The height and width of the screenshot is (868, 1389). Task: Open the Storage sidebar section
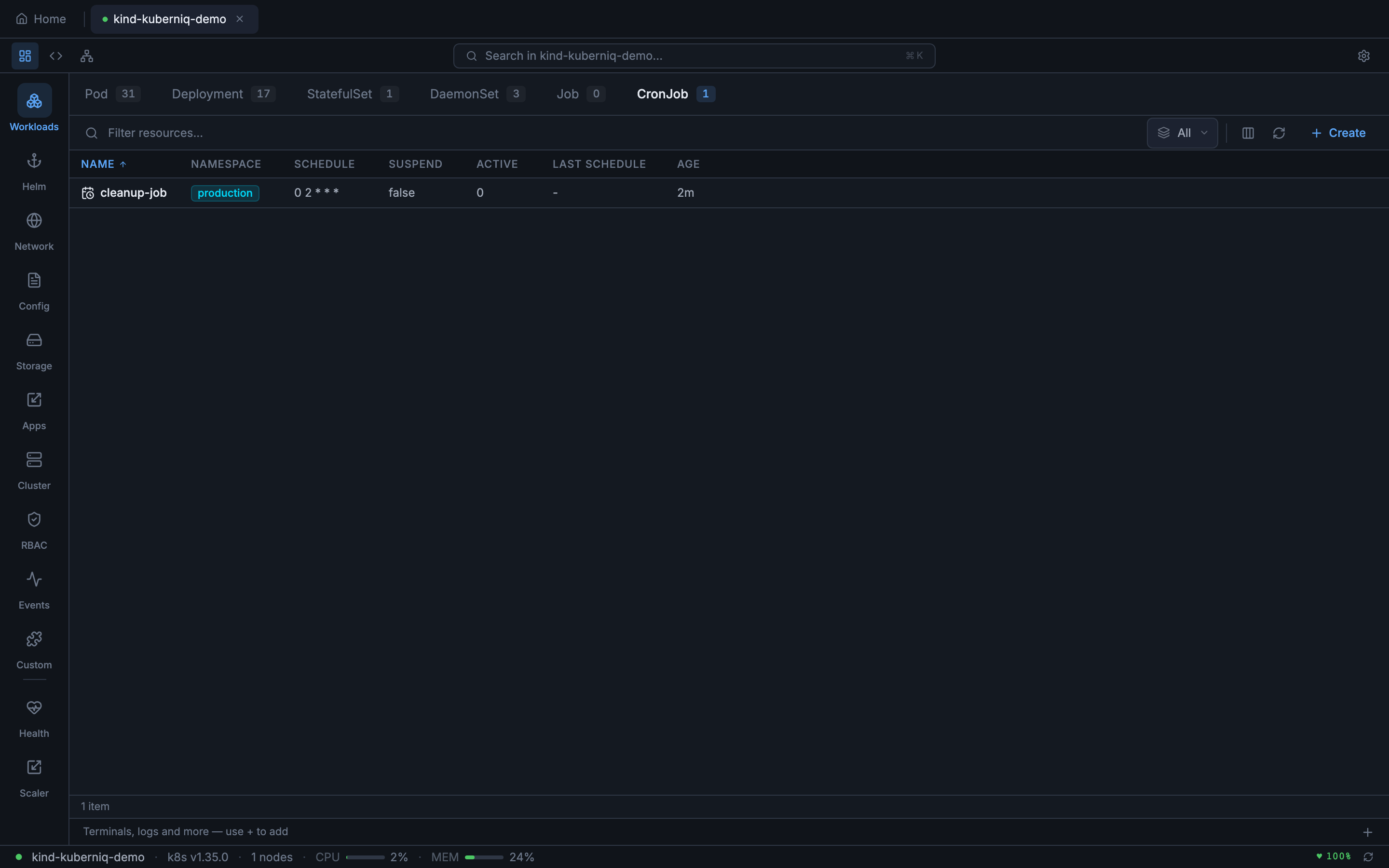(34, 350)
